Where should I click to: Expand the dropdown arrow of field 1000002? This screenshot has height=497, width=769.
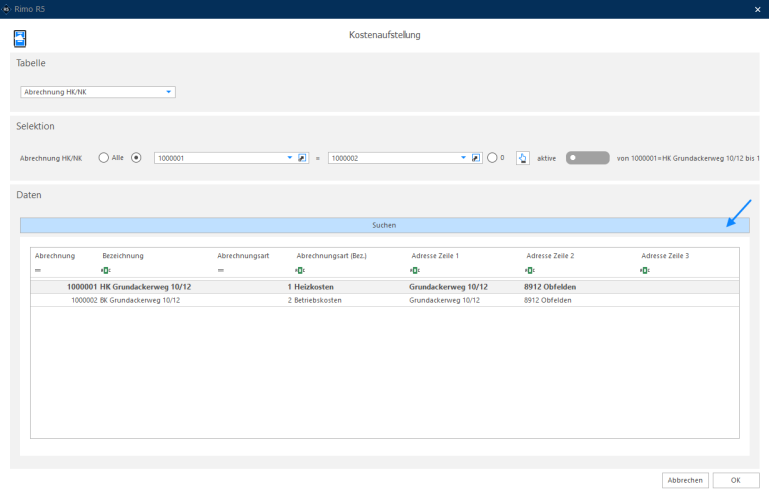tap(463, 158)
